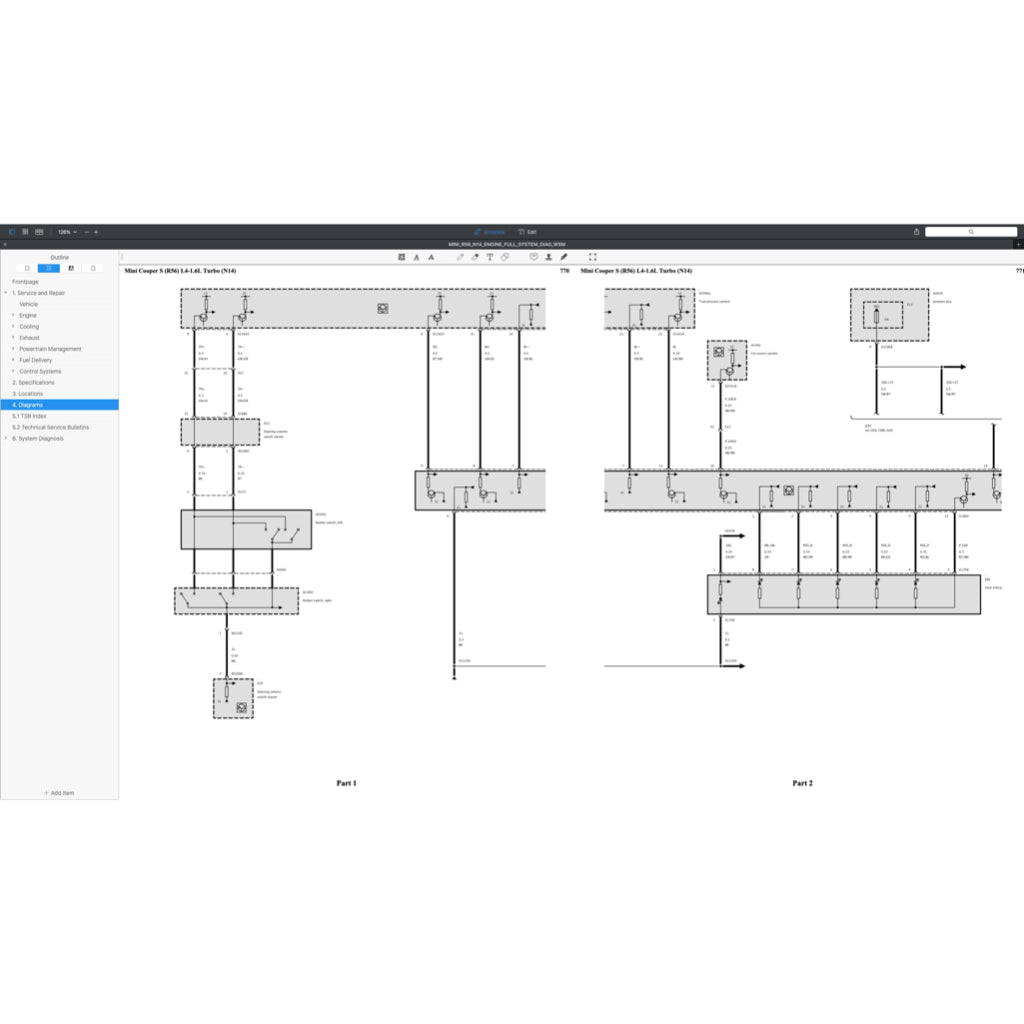
Task: Select the shapes tool
Action: (505, 257)
